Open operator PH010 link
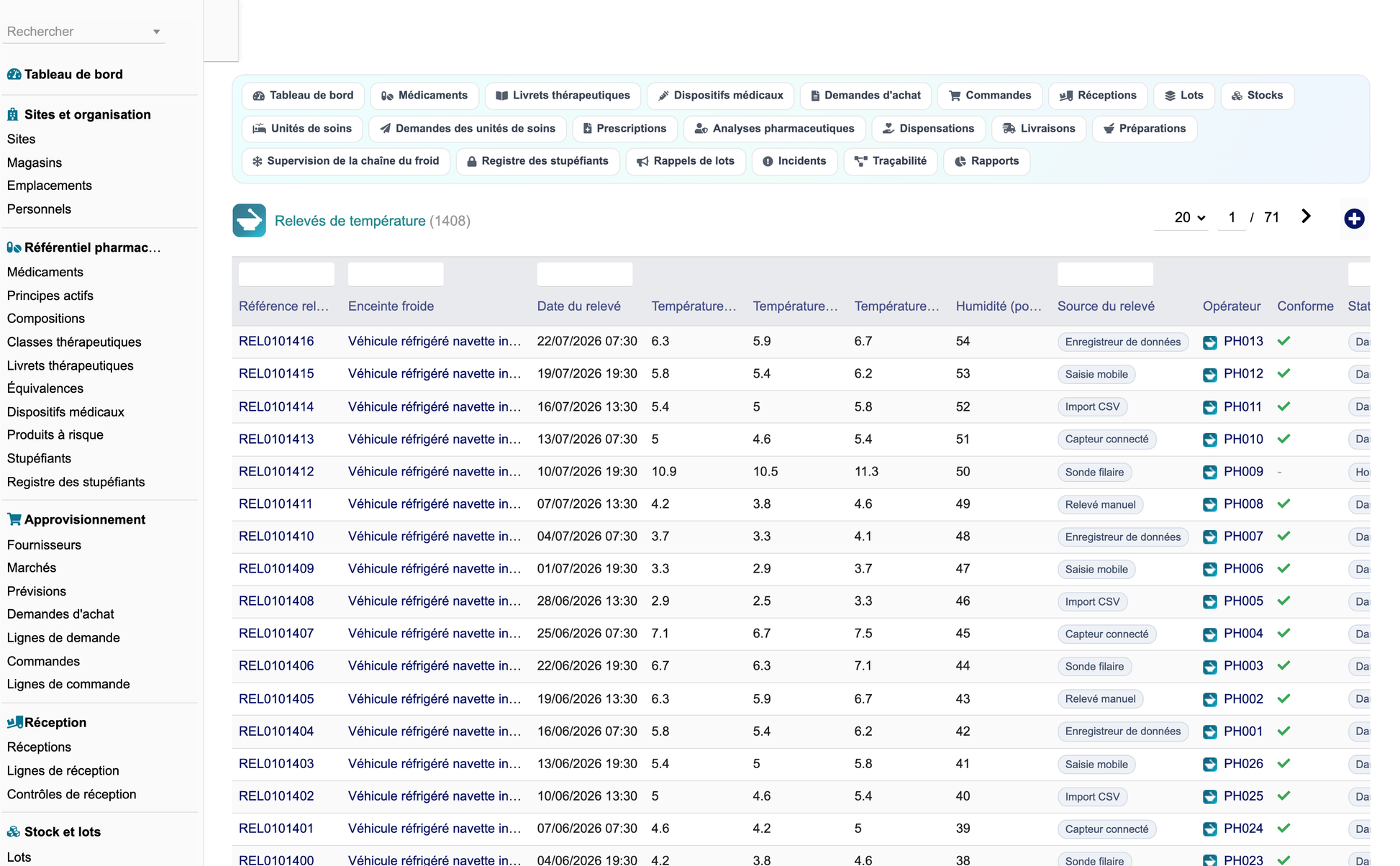1400x866 pixels. [1243, 439]
